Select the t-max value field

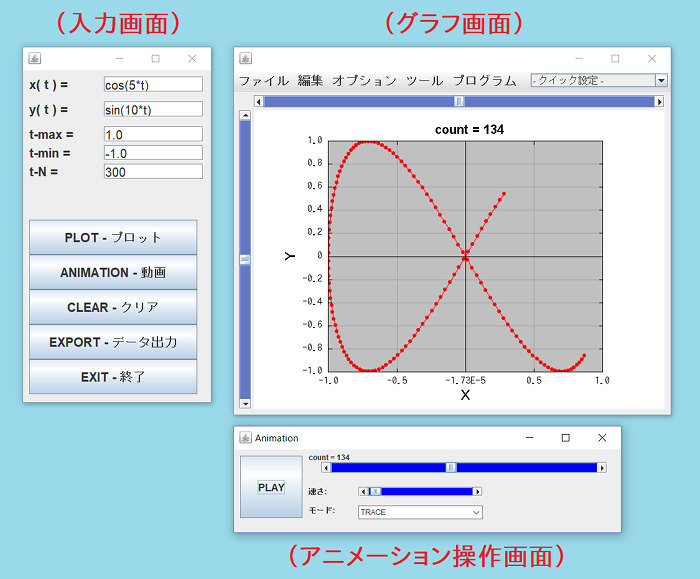point(153,134)
